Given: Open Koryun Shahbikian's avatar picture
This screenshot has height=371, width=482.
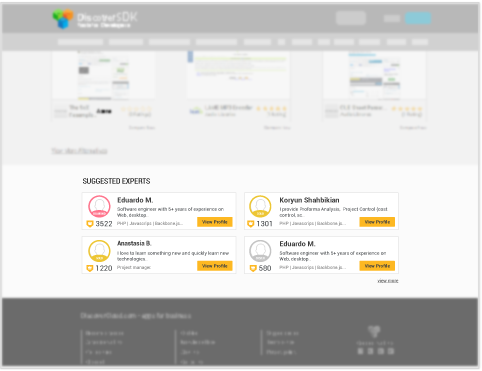Looking at the screenshot, I should (260, 207).
